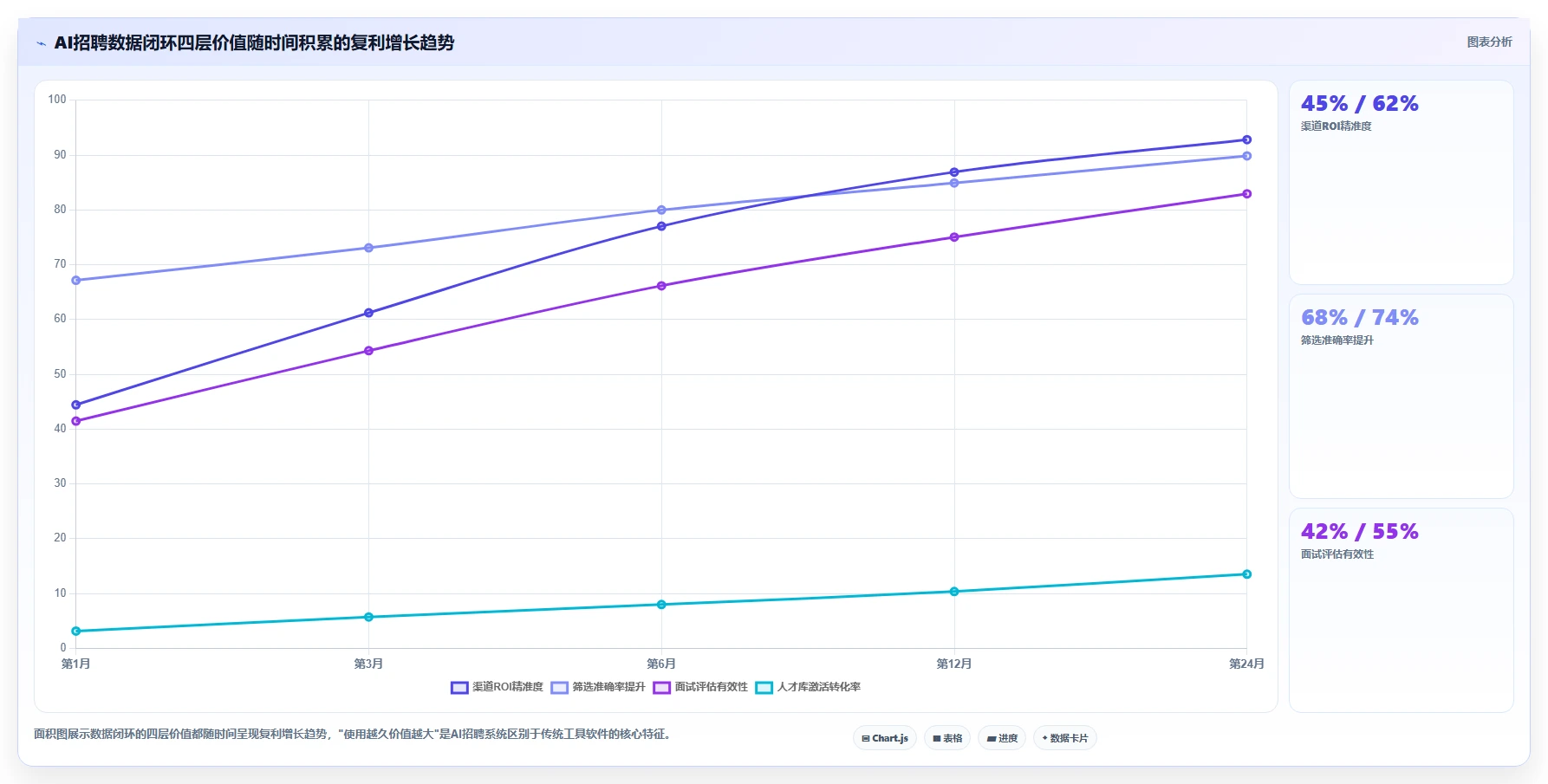Click the 渠道ROI精准度 data point at 第3月
Screen dimensions: 1548x784
pos(368,313)
